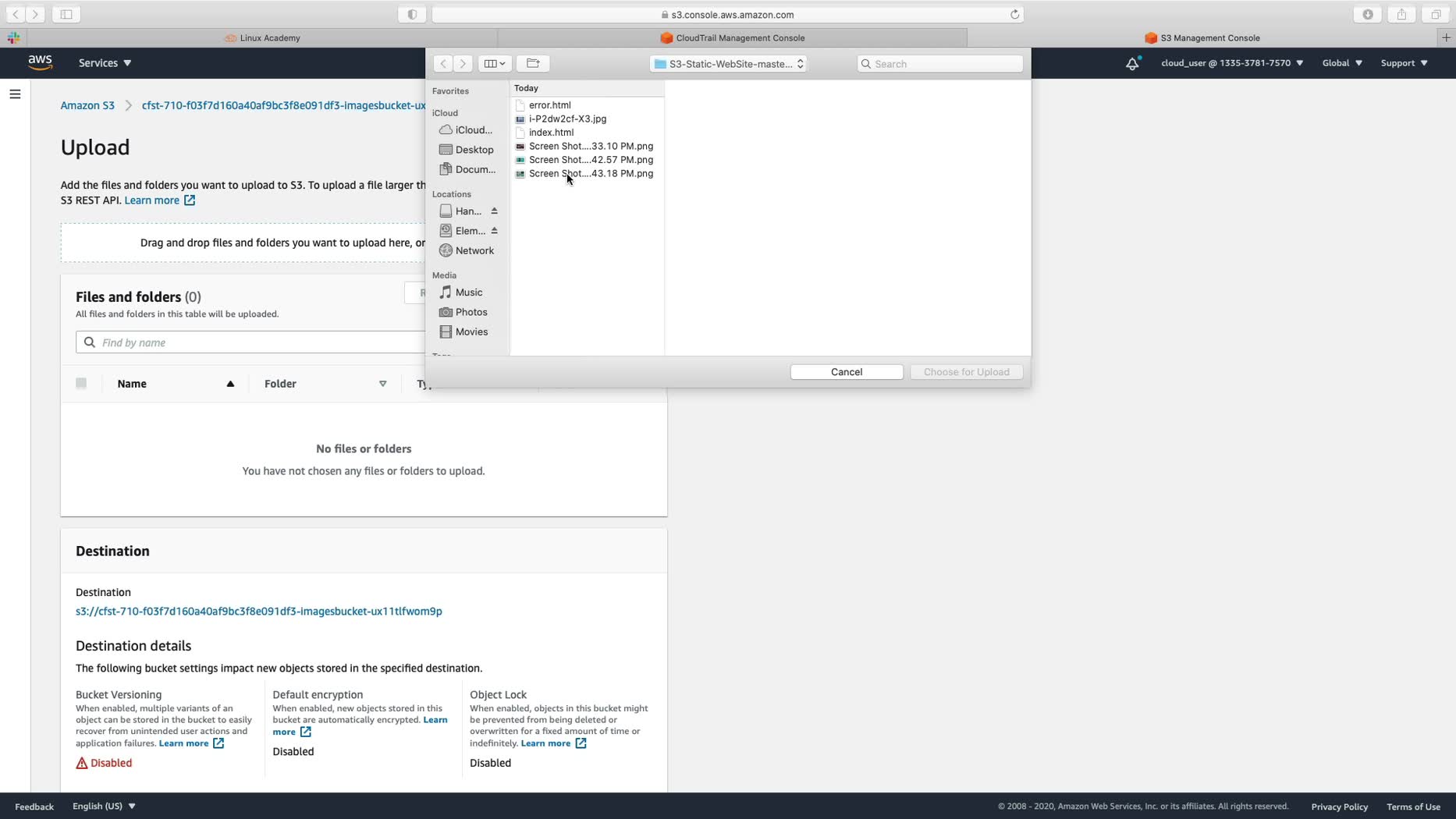Sort the files table by Name column

[176, 384]
